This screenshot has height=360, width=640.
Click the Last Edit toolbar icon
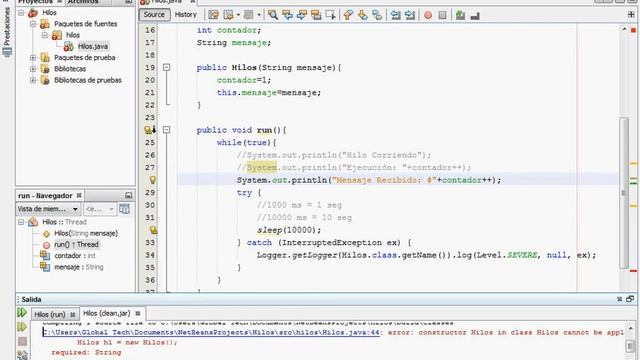tap(213, 15)
